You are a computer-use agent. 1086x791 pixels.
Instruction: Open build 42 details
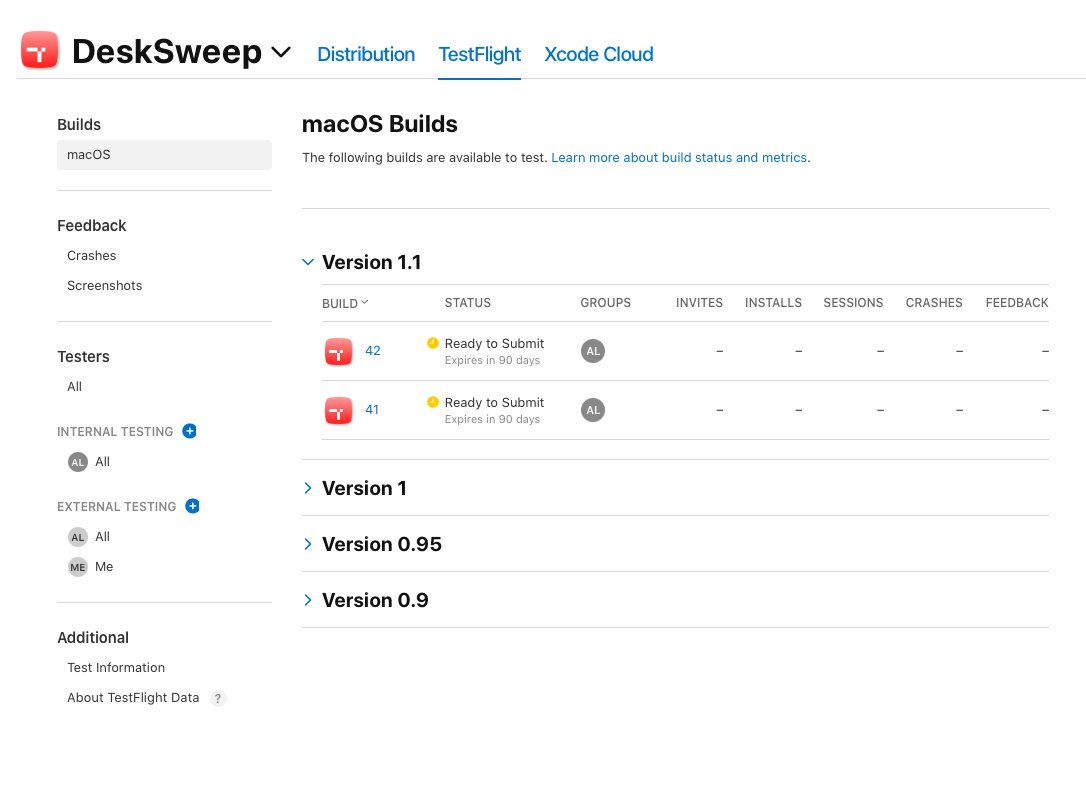(x=373, y=350)
